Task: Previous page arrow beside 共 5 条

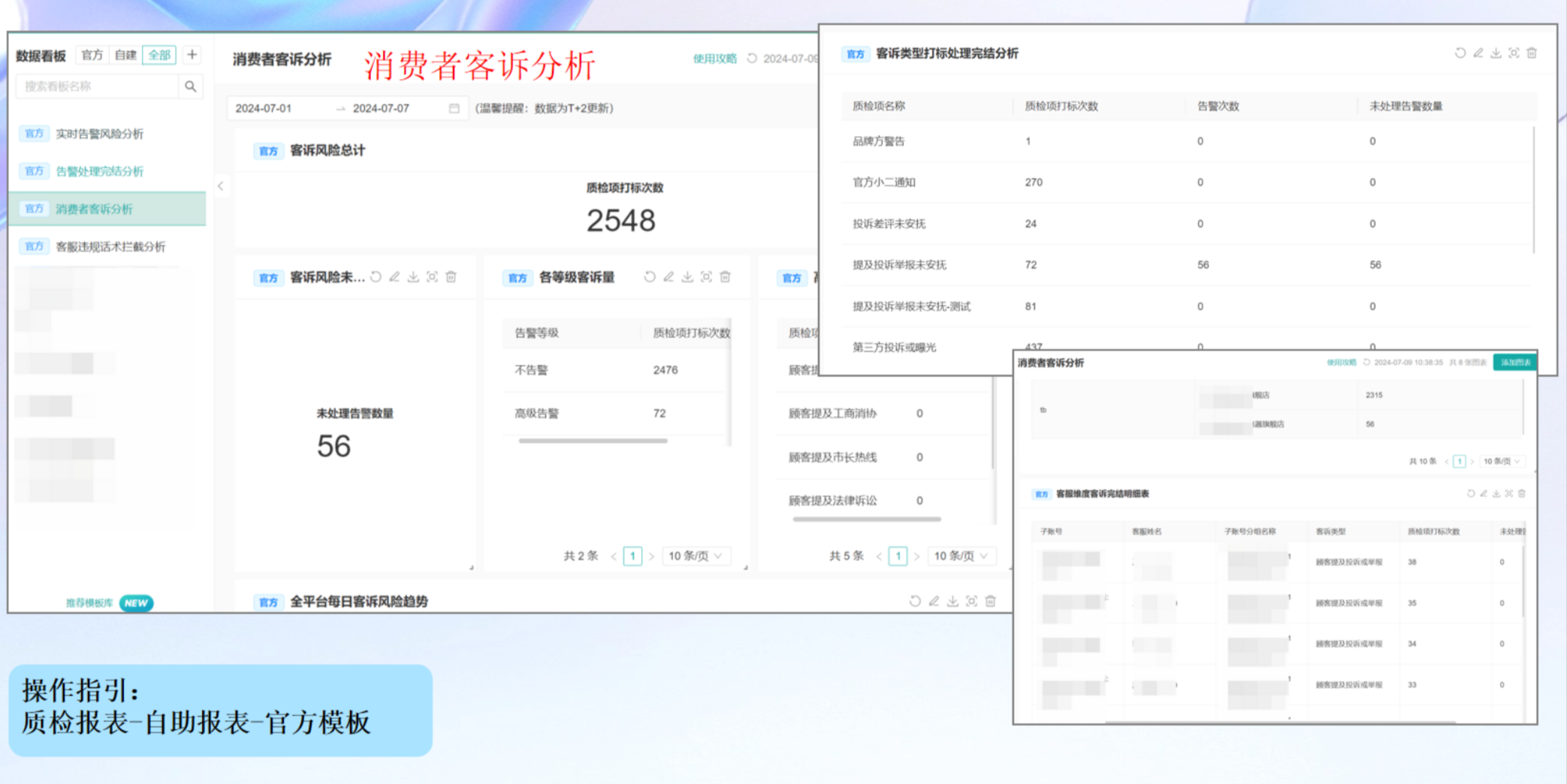Action: (879, 556)
